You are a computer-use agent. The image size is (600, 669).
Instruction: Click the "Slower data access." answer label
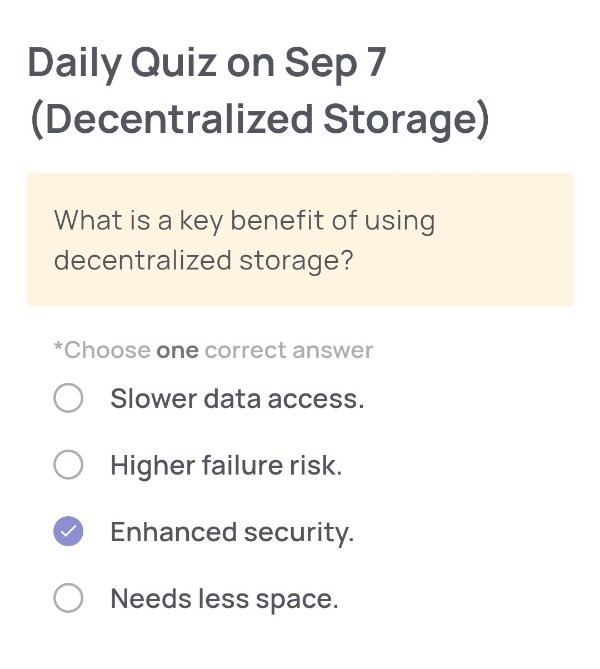(x=237, y=399)
